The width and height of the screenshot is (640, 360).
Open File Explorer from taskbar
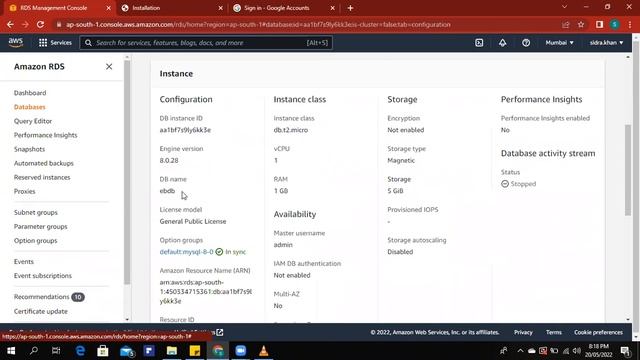(172, 351)
